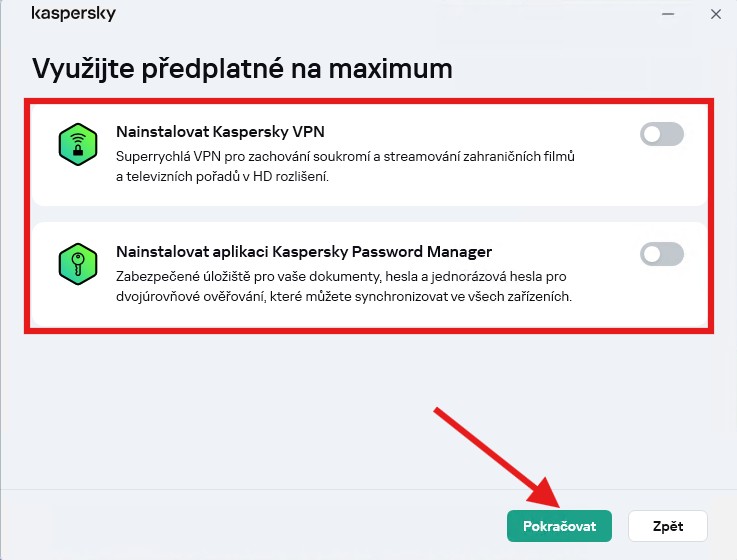Click the Password Manager key icon
Viewport: 737px width, 560px height.
tap(76, 265)
